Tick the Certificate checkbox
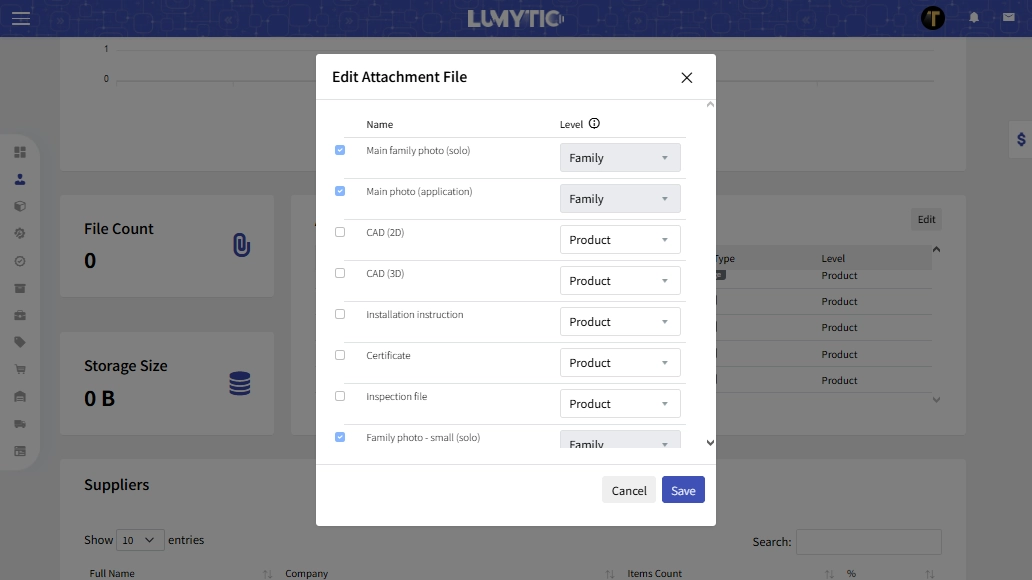Viewport: 1032px width, 580px height. 340,355
